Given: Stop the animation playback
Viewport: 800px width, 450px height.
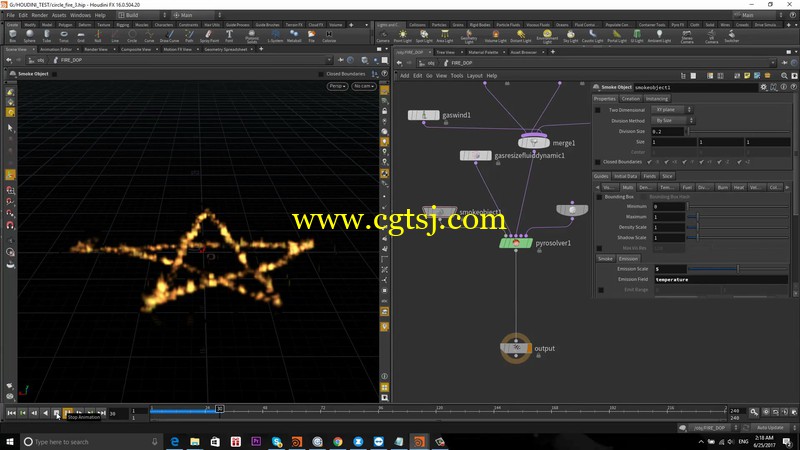Looking at the screenshot, I should (x=57, y=413).
